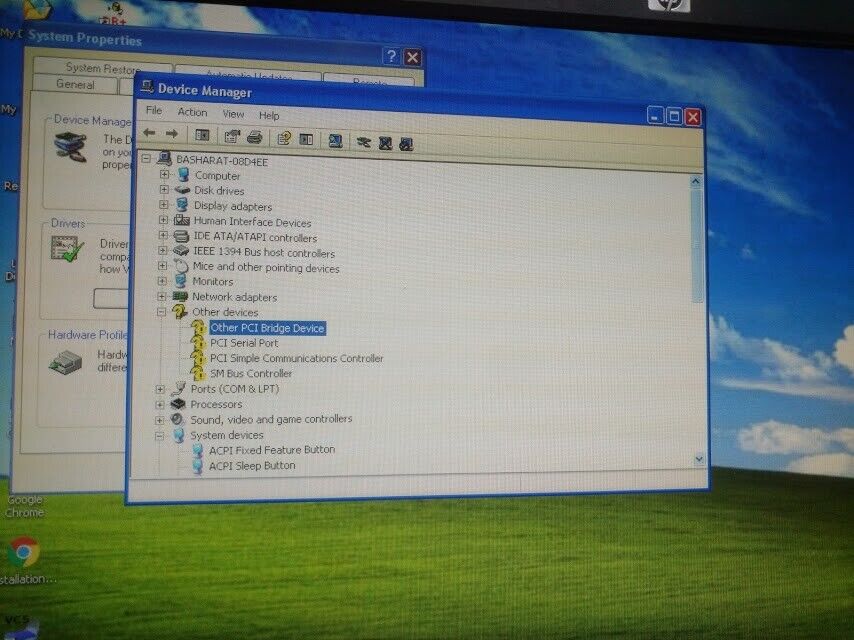Expand the Human Interface Devices node

click(x=163, y=220)
